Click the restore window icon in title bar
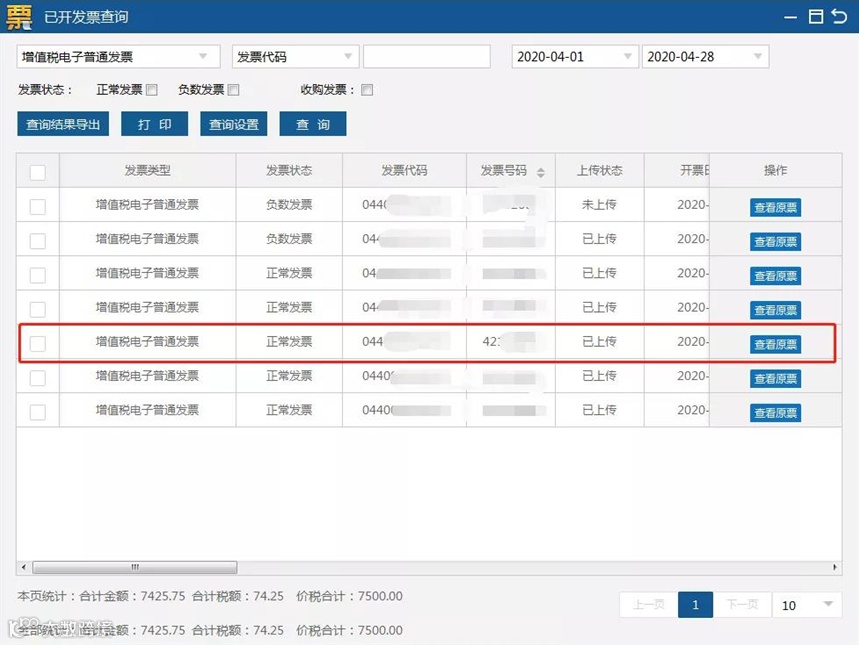This screenshot has width=859, height=645. click(x=816, y=16)
